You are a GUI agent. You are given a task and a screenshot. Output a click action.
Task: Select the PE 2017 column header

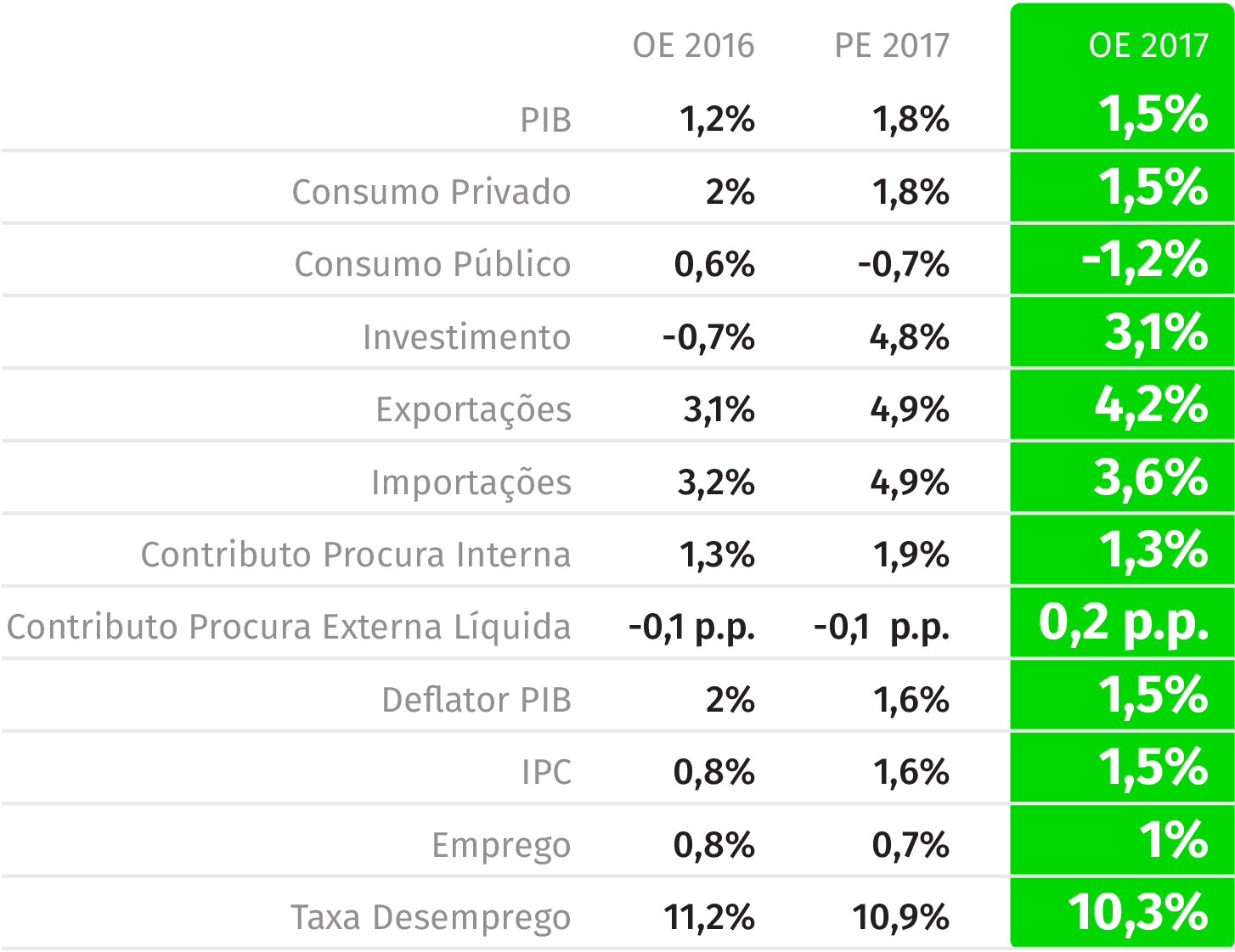coord(891,46)
